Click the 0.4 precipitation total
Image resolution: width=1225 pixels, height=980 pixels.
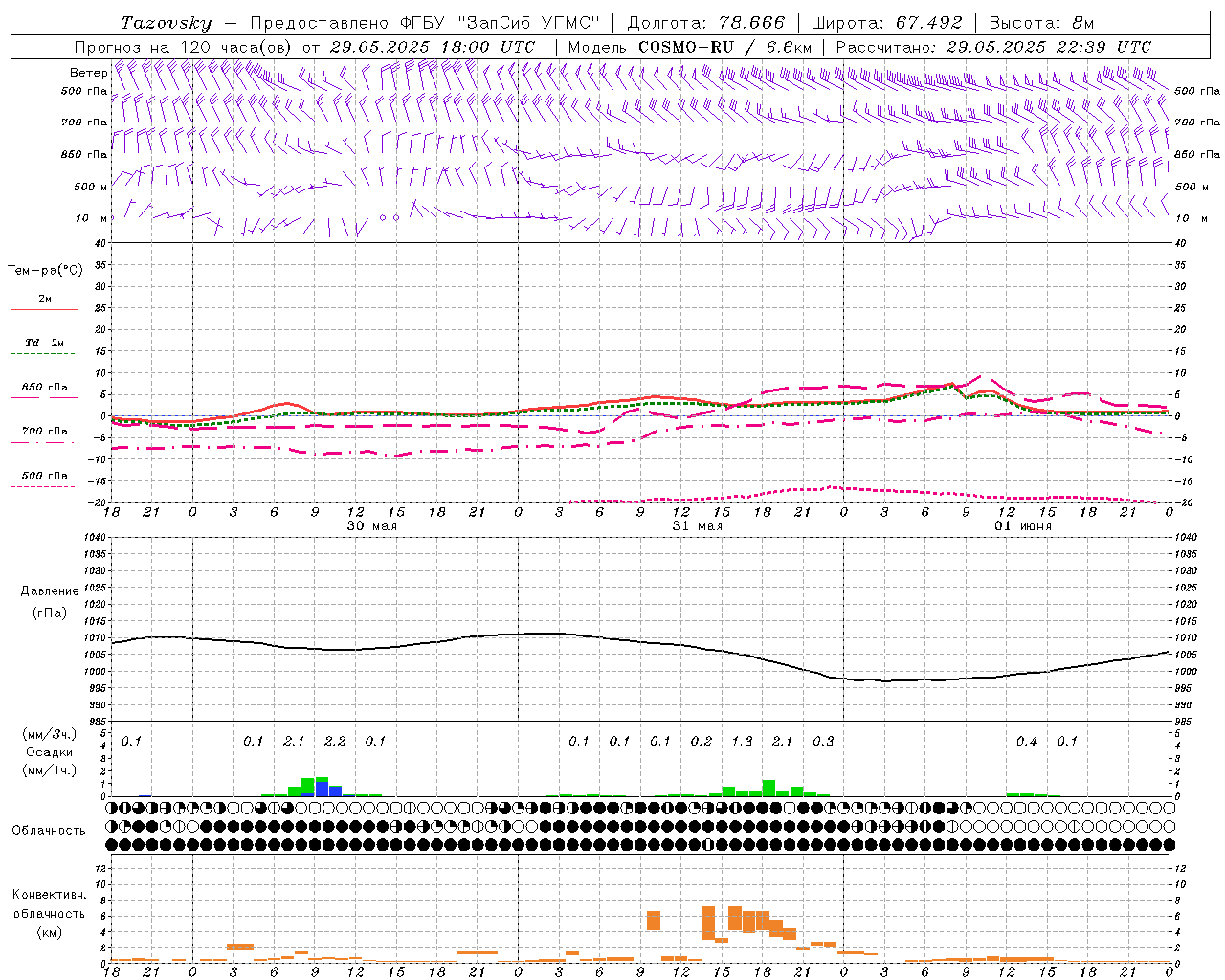click(1027, 742)
